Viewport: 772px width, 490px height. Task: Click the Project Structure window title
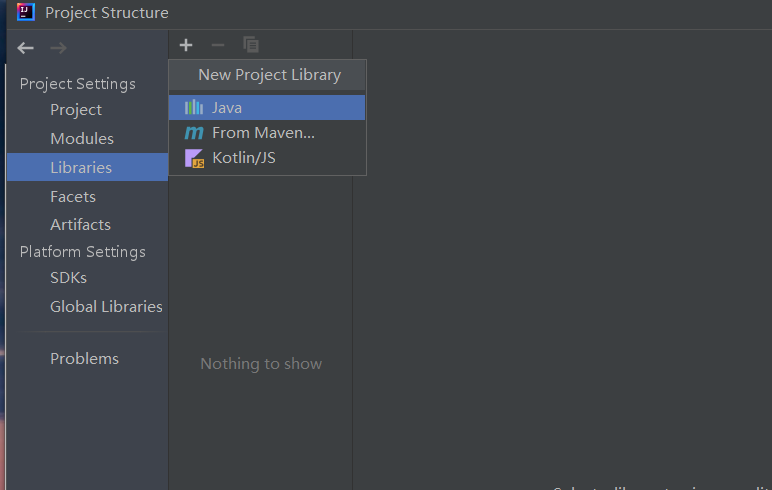107,13
